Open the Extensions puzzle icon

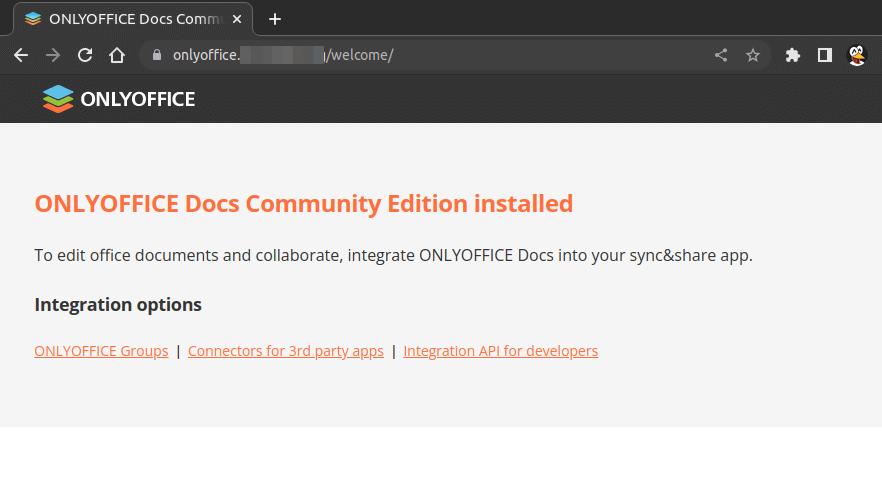click(x=793, y=56)
